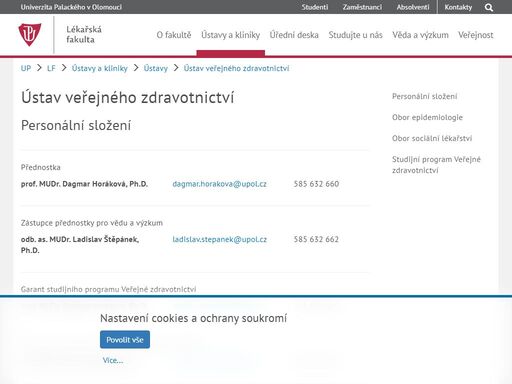Click Garant studijního programu Veřejné zdravotnictví label
The image size is (512, 384).
click(108, 289)
